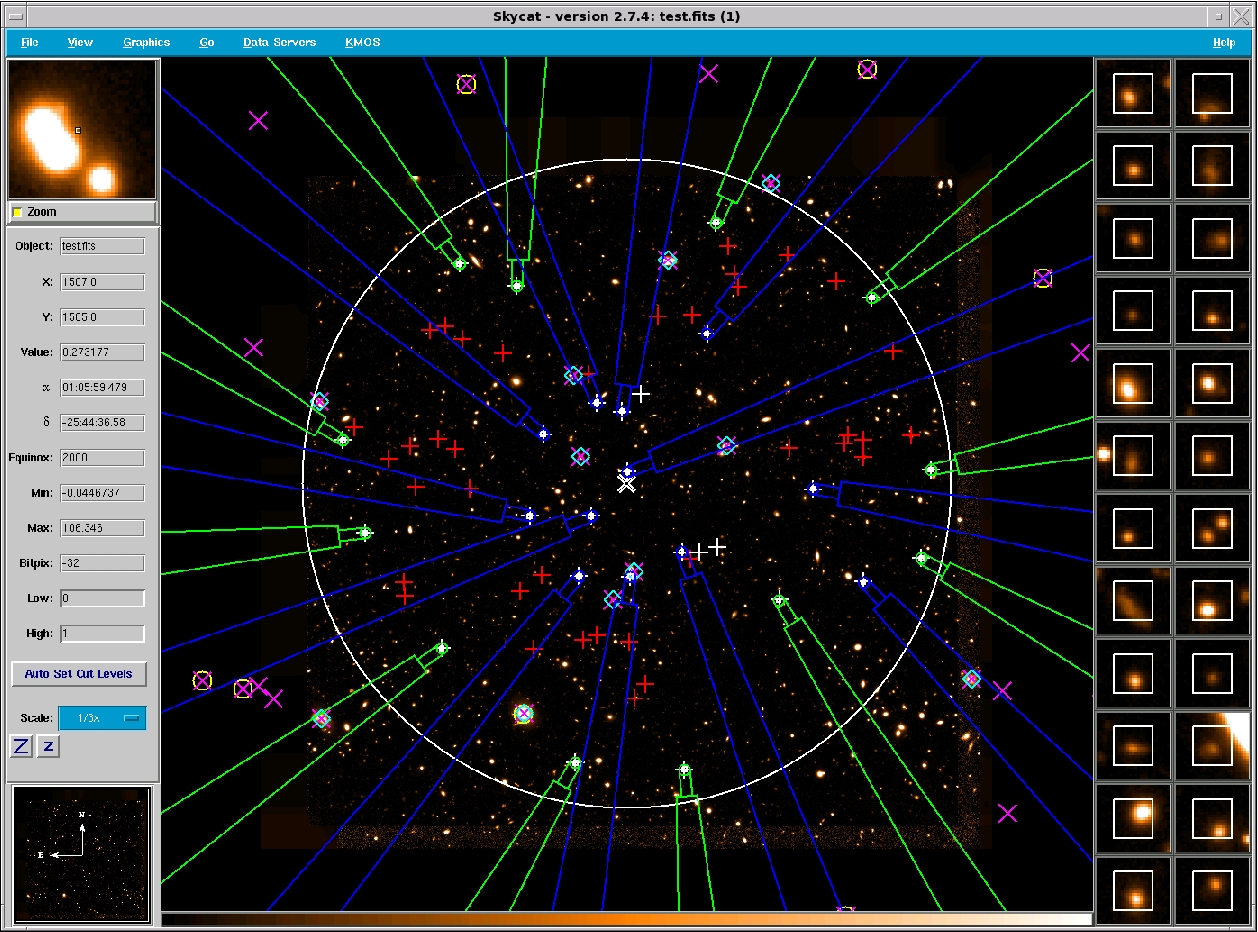1258x932 pixels.
Task: Click the Bitpix field
Action: click(102, 563)
